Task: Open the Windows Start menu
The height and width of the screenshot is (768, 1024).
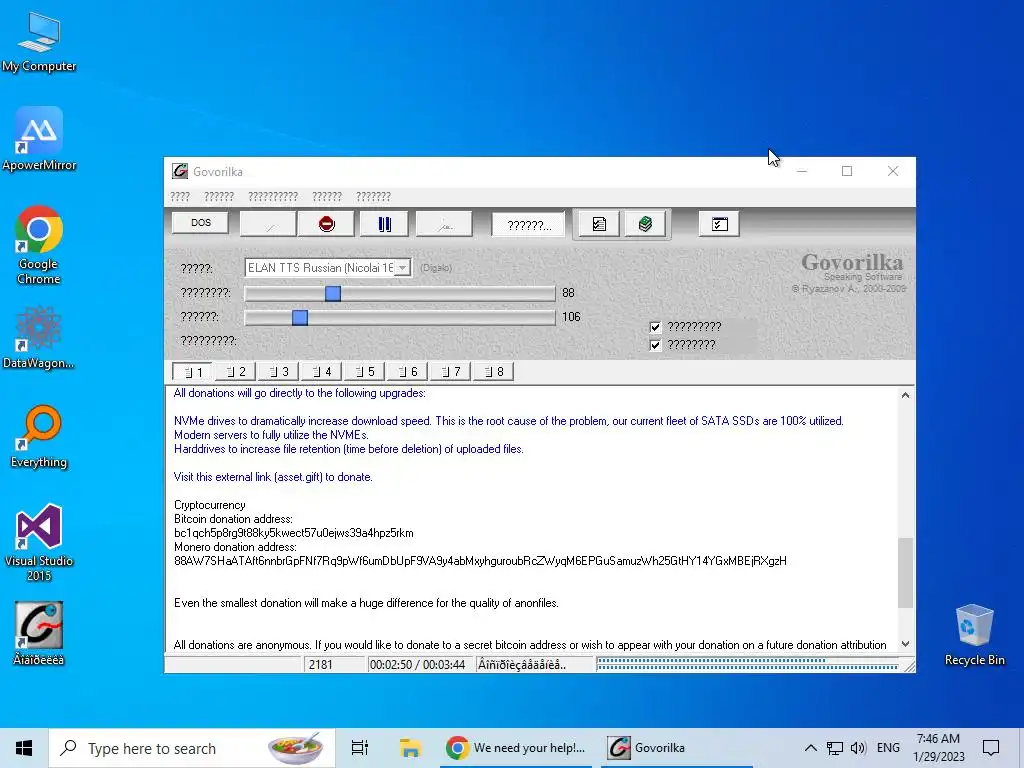Action: click(24, 748)
